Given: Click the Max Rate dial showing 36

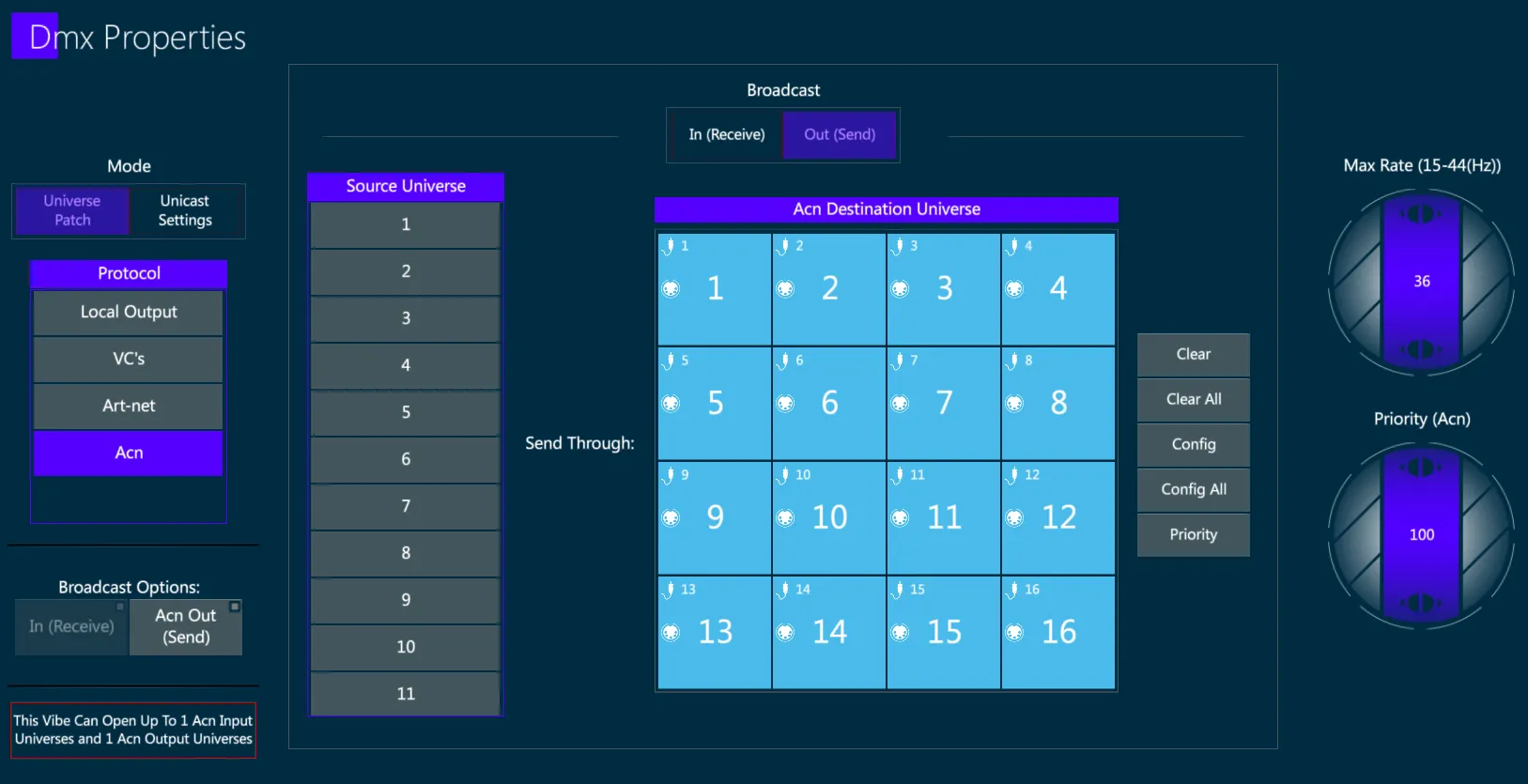Looking at the screenshot, I should click(1422, 282).
